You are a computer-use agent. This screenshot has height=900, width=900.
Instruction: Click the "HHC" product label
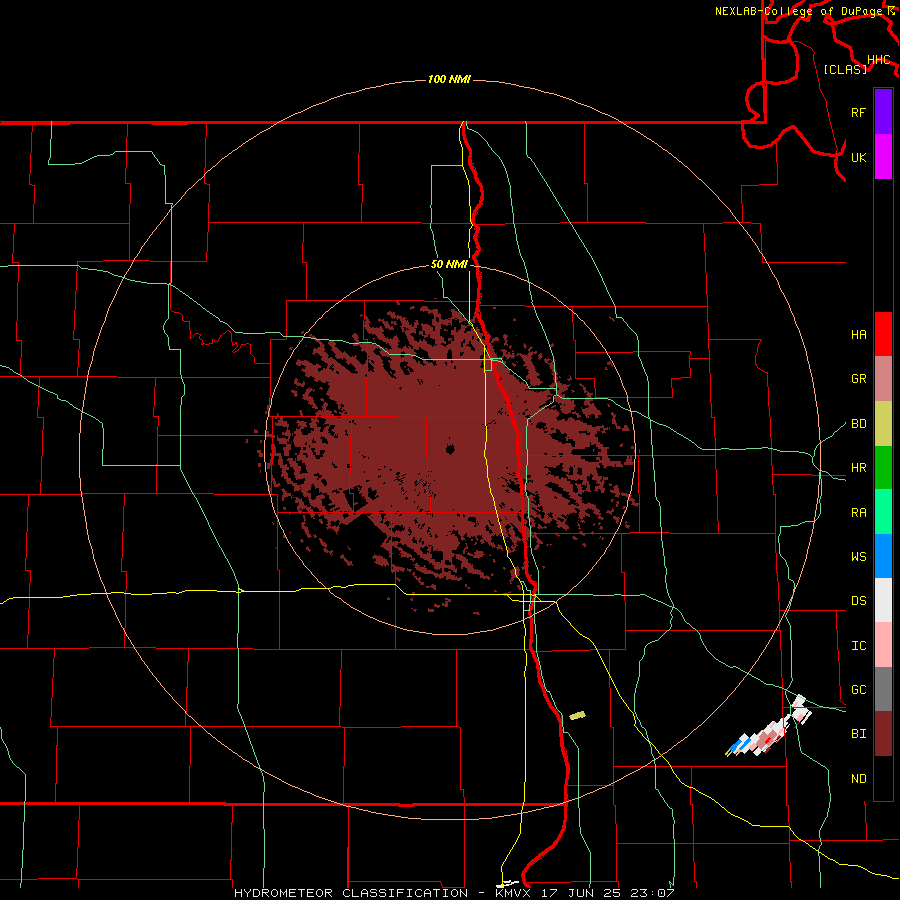coord(878,60)
